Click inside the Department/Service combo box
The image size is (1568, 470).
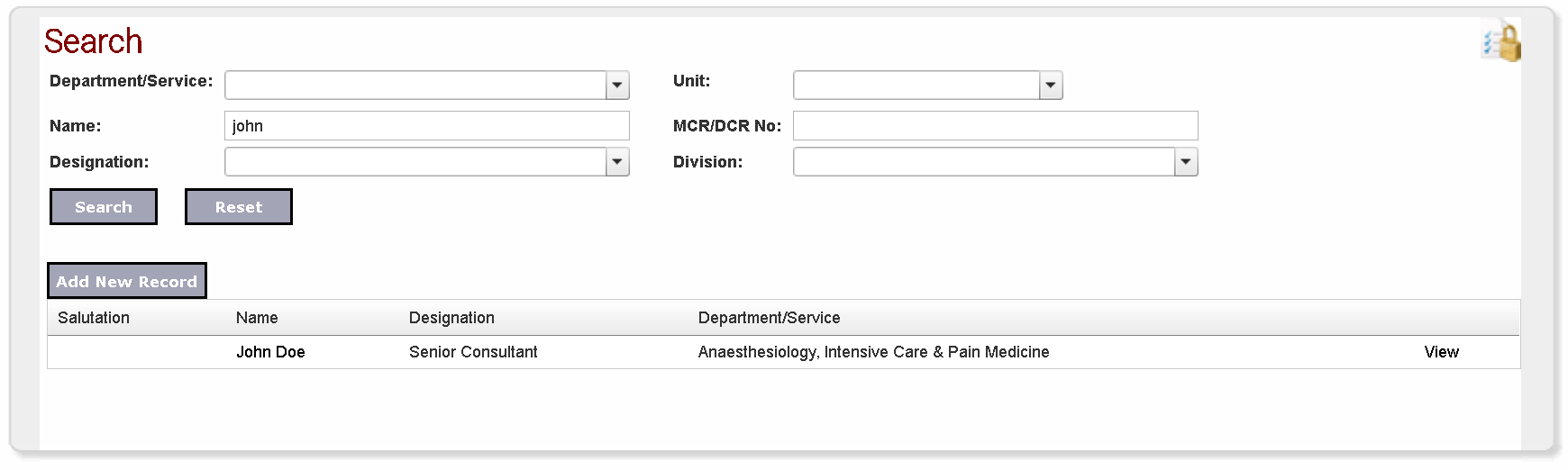click(415, 86)
